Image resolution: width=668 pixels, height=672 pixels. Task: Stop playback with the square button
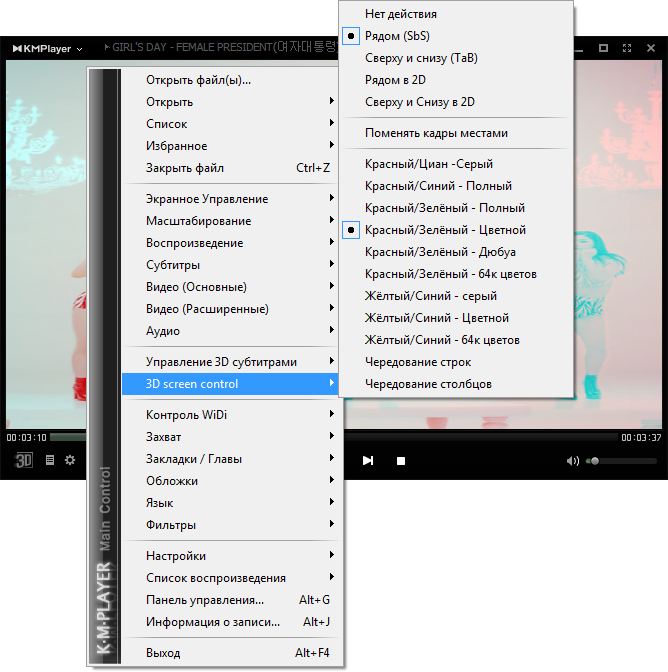coord(401,461)
